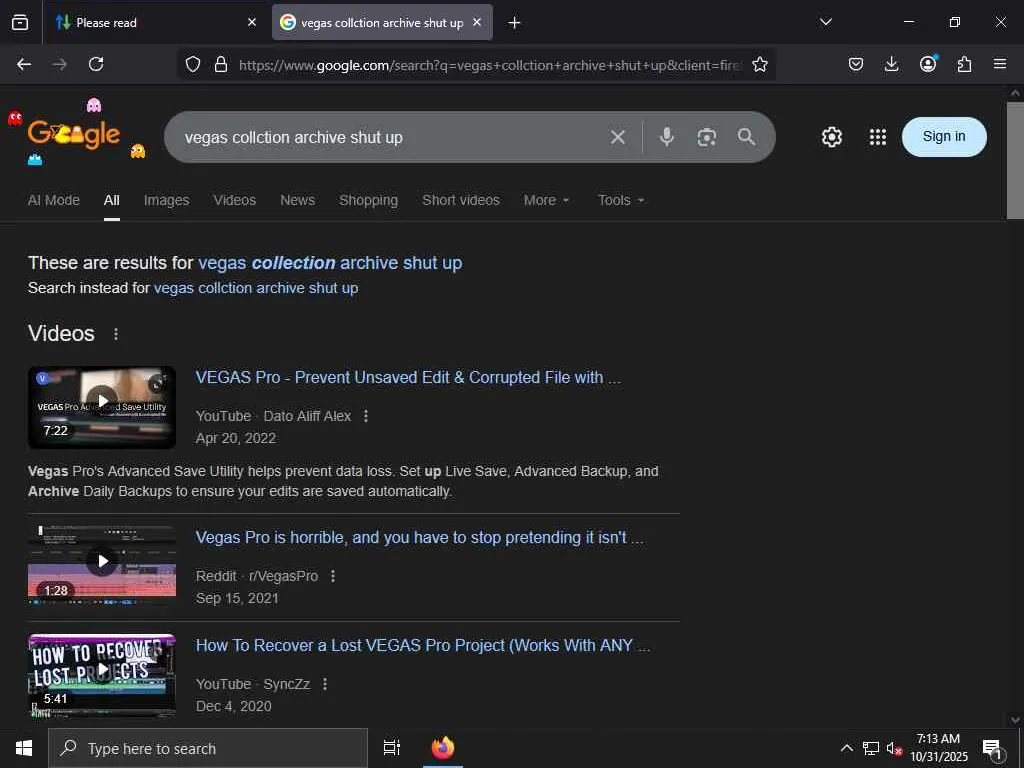Click inside the Google search text field
Viewport: 1024px width, 768px height.
(392, 137)
